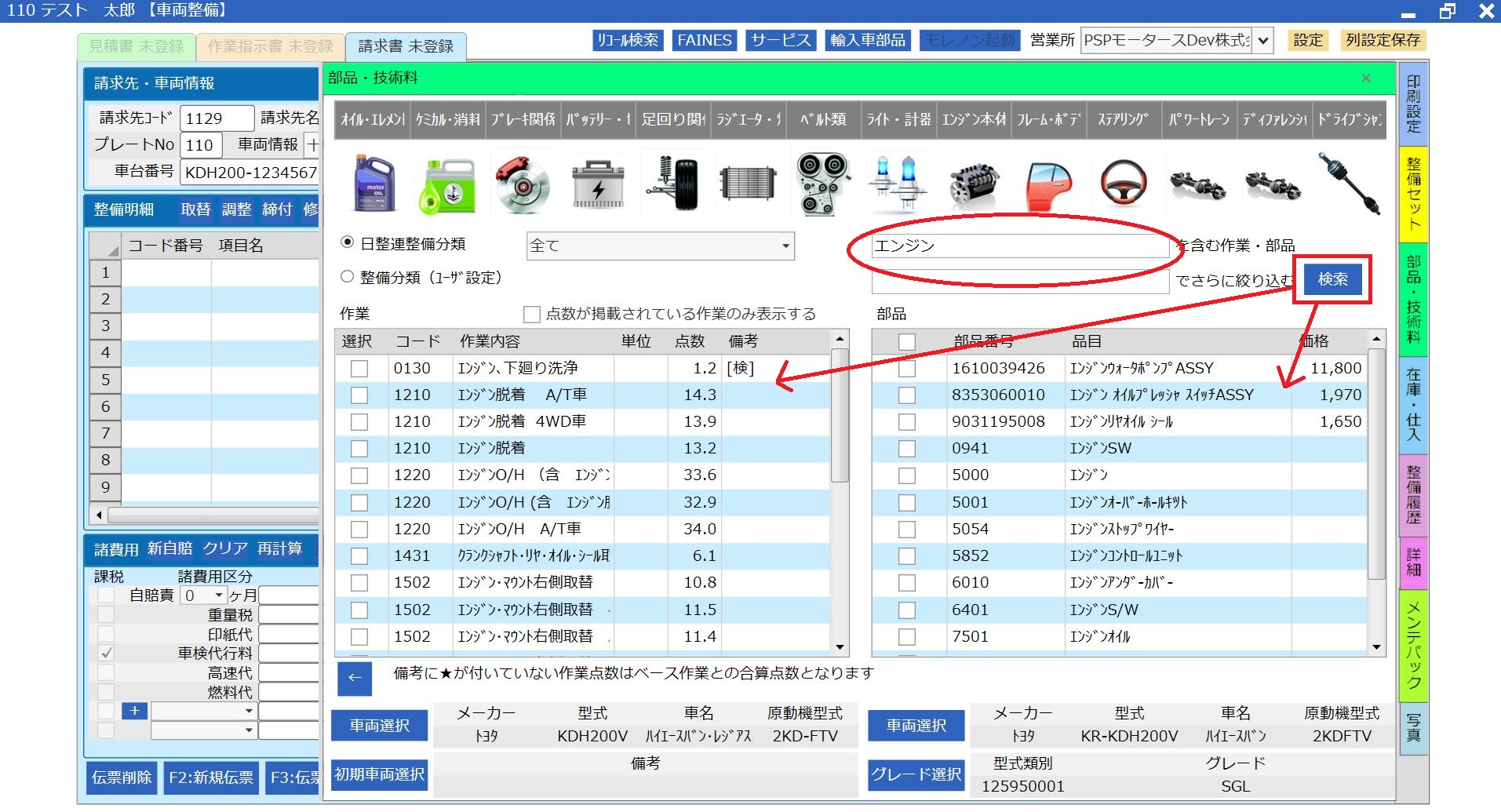Select the 整備分類(ユーザ設定) radio button
The height and width of the screenshot is (812, 1501).
click(348, 277)
